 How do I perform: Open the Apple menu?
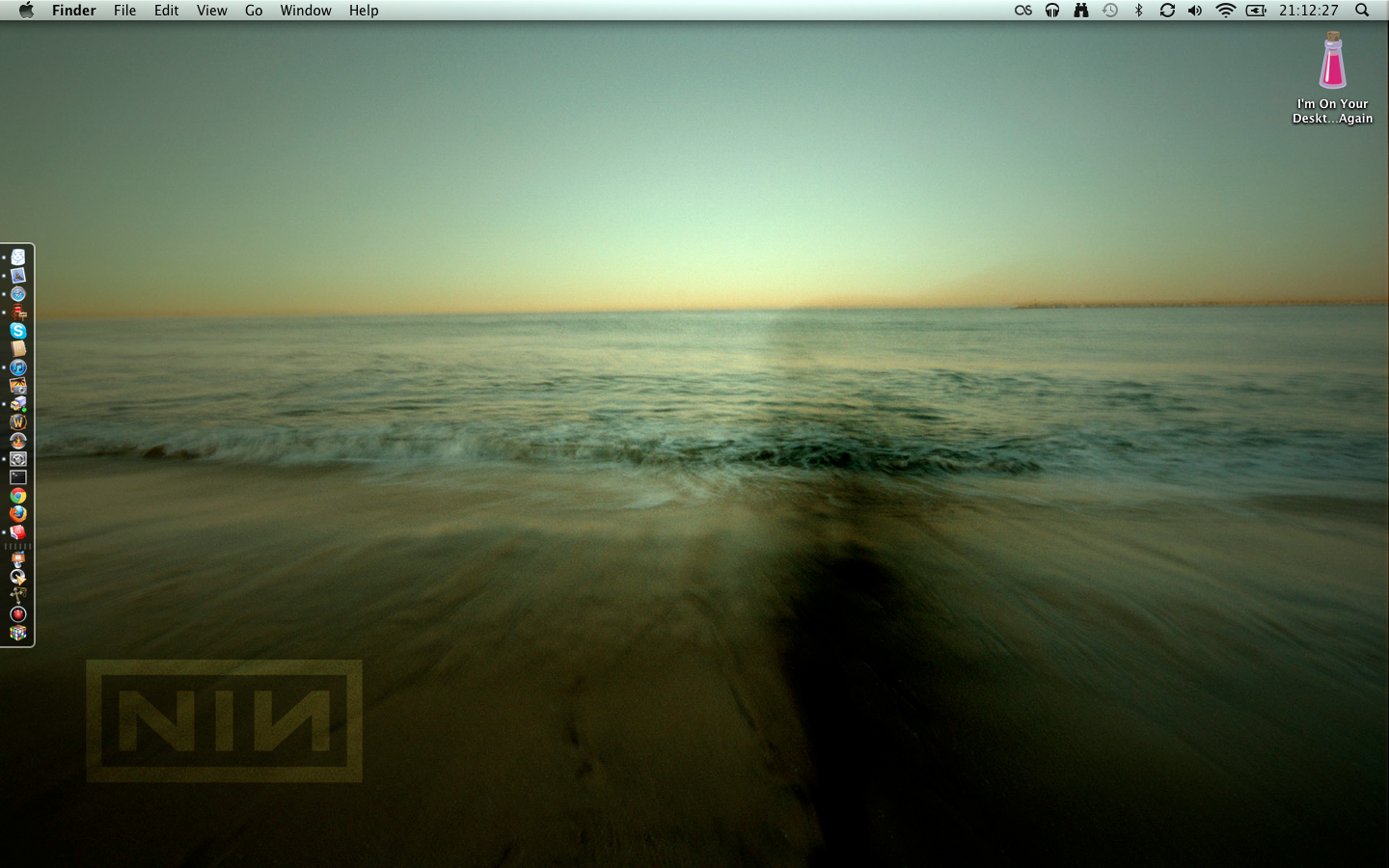pos(26,11)
